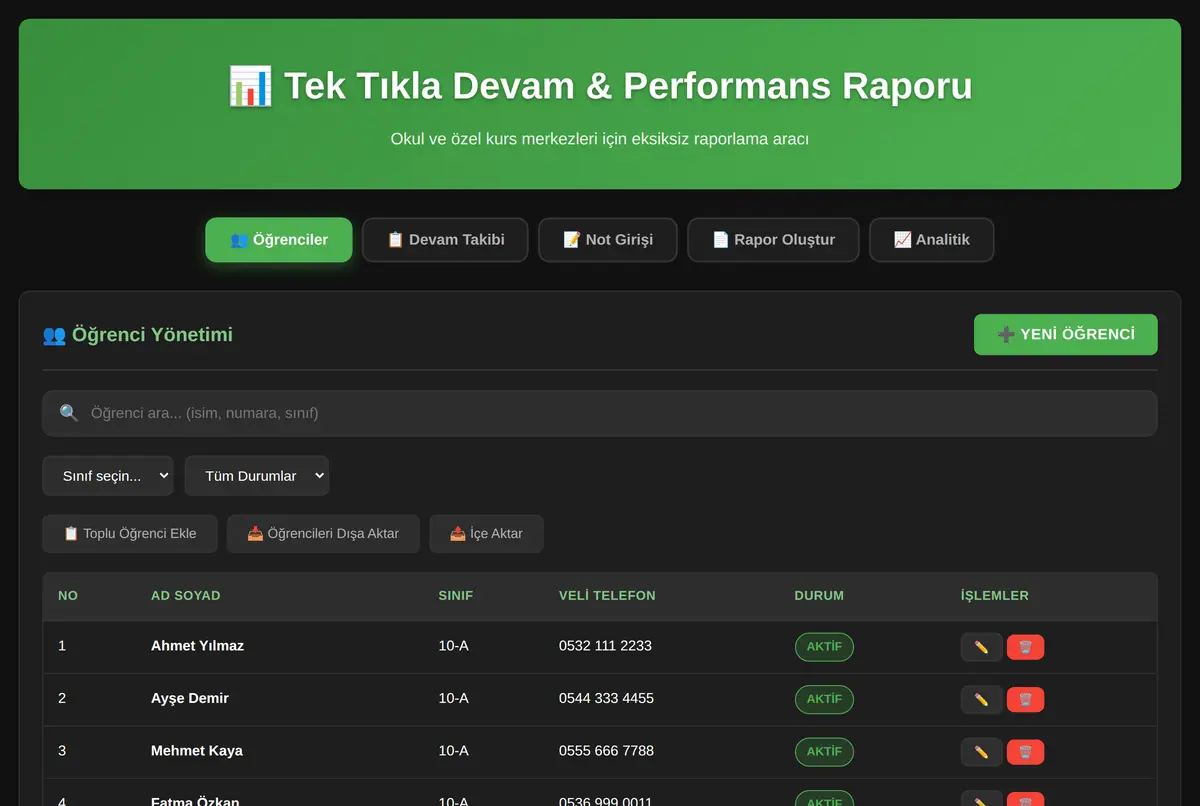The image size is (1200, 806).
Task: Open the Analitik tab
Action: [932, 240]
